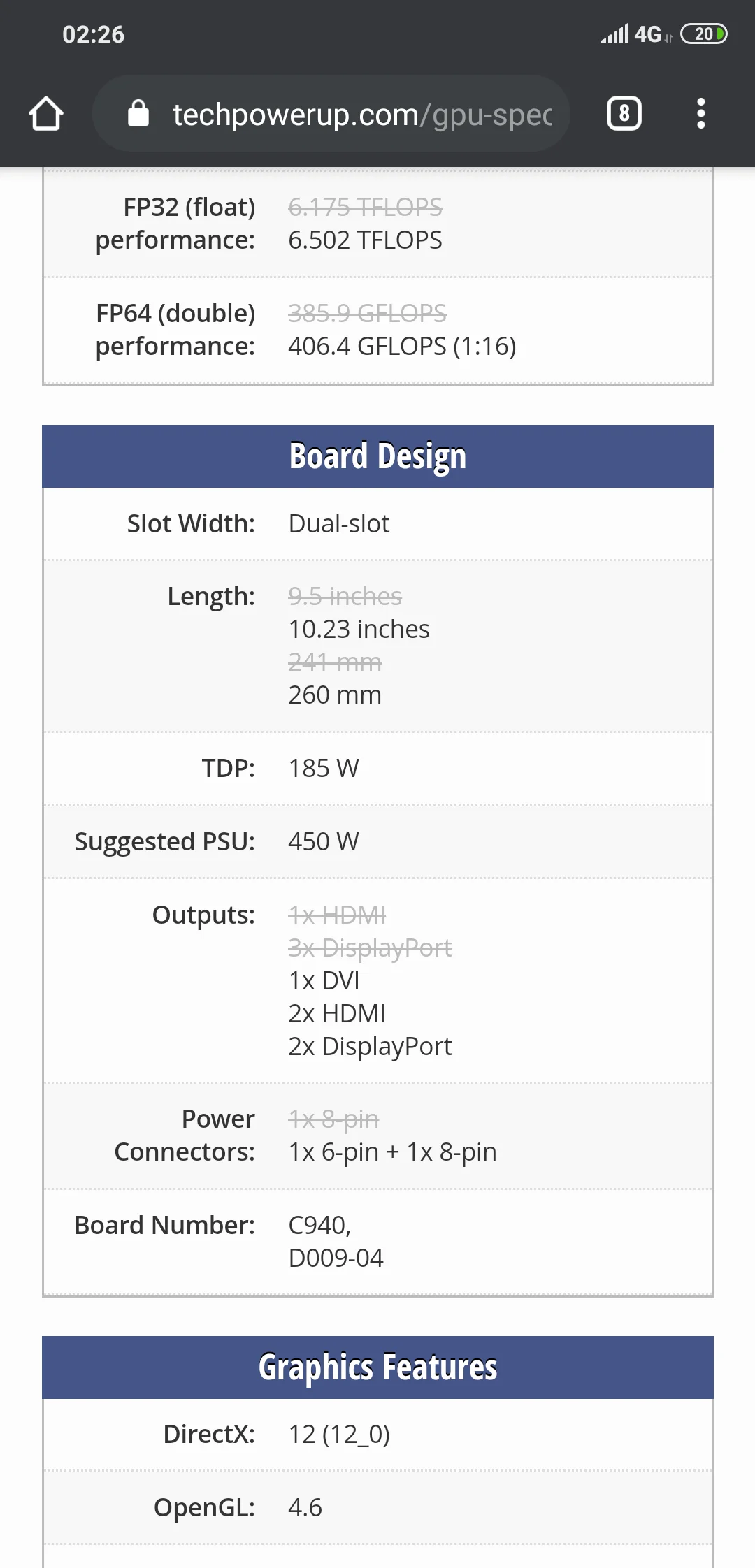Tap the crossed-out 9.5 inches length

[345, 597]
